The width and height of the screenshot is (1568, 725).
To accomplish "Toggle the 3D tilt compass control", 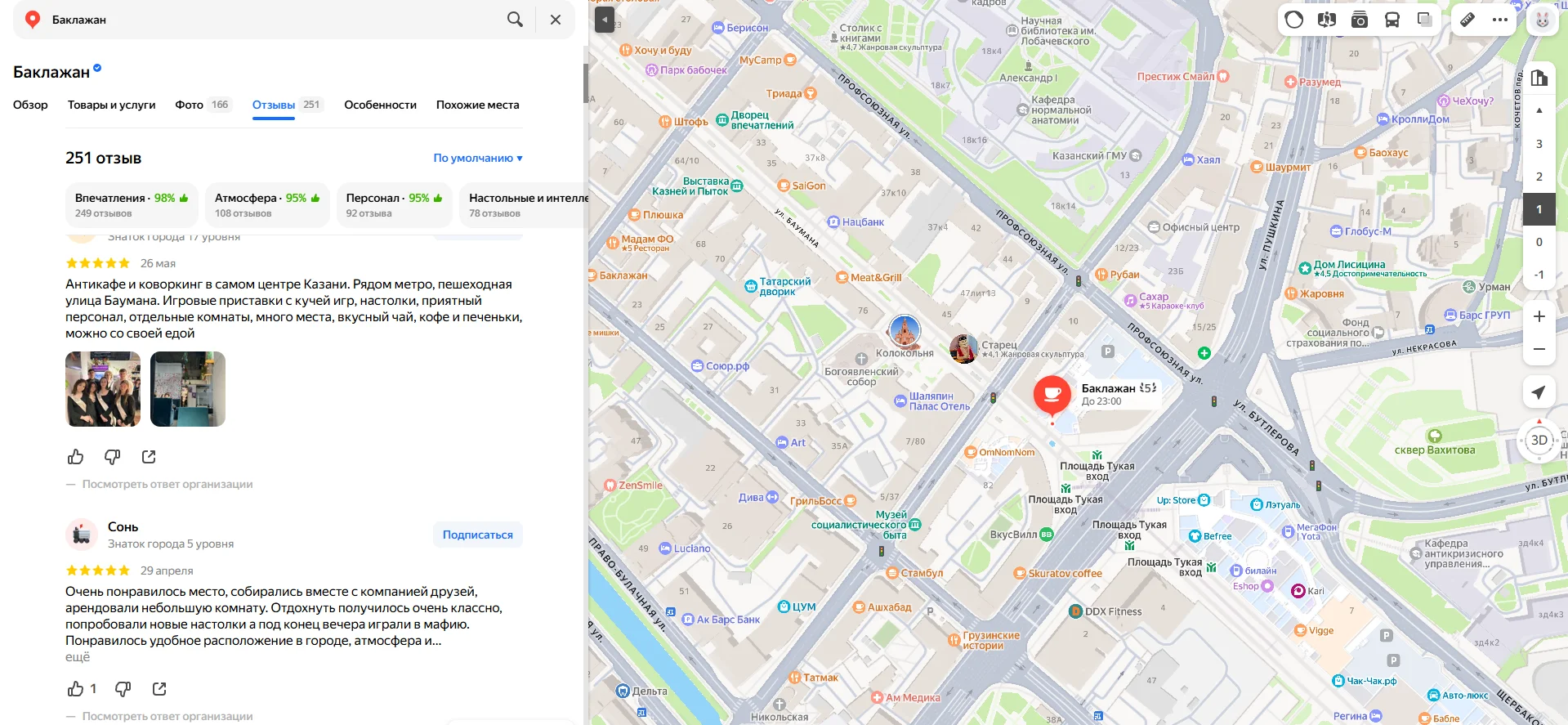I will pos(1539,441).
